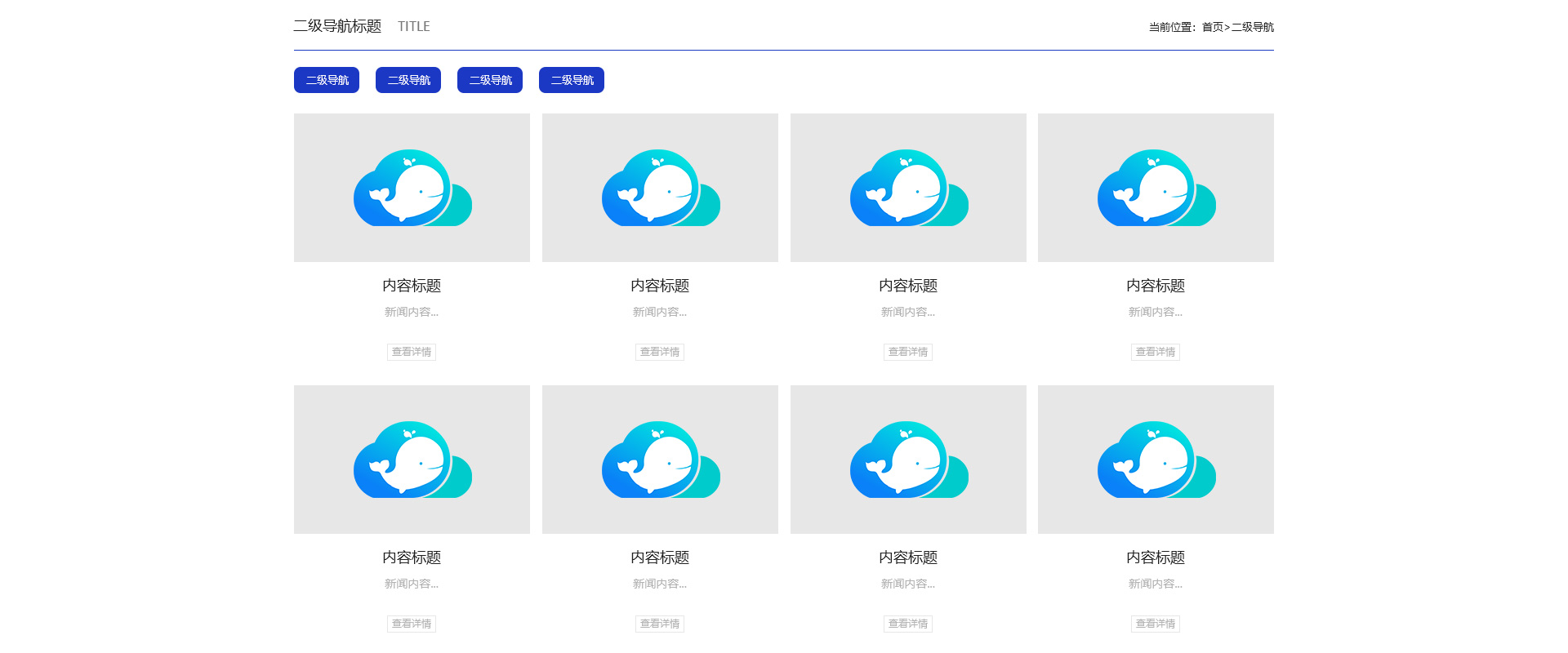Click the second 二级导航 blue button

[408, 80]
